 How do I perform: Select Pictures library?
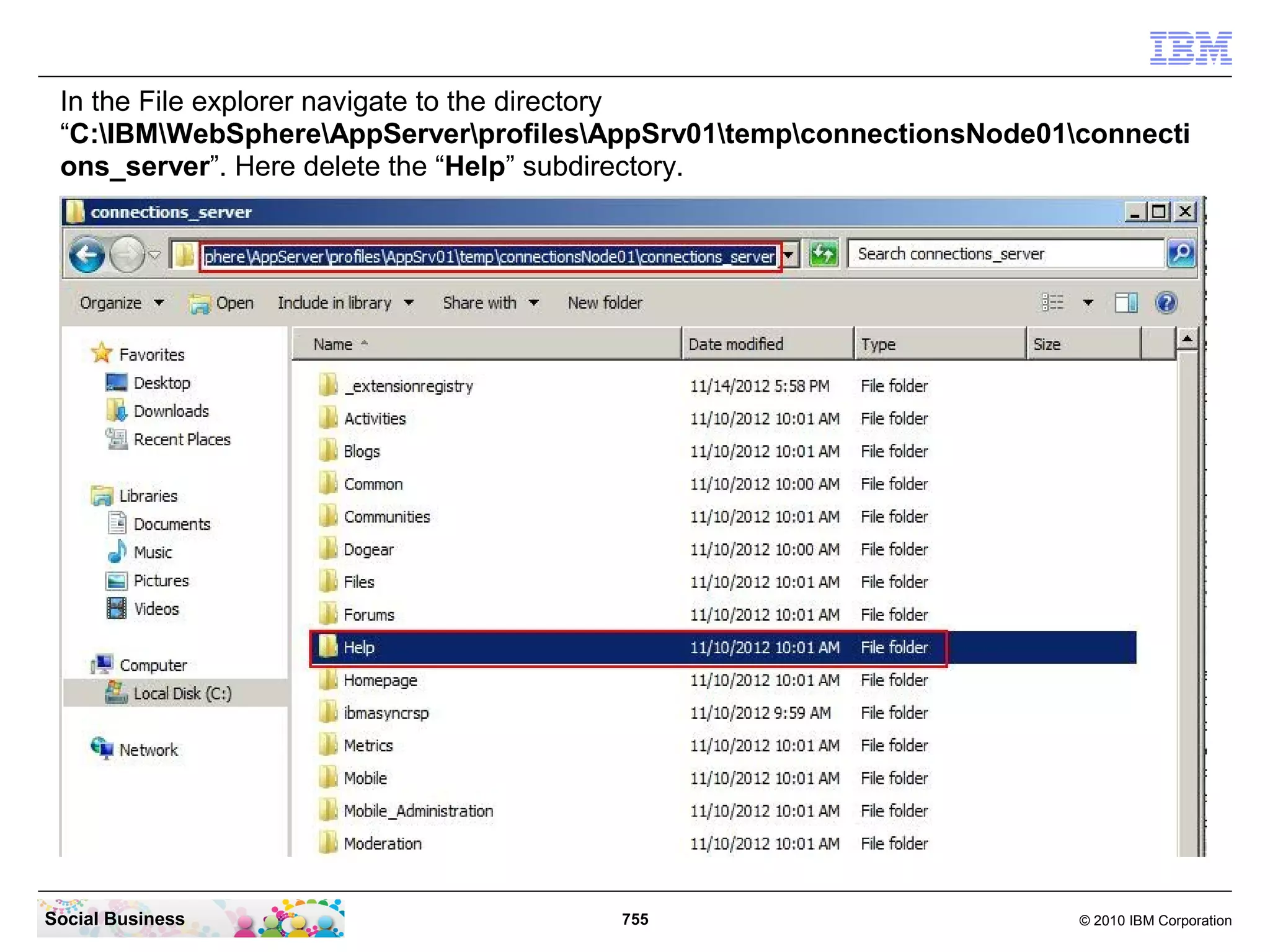(x=161, y=581)
